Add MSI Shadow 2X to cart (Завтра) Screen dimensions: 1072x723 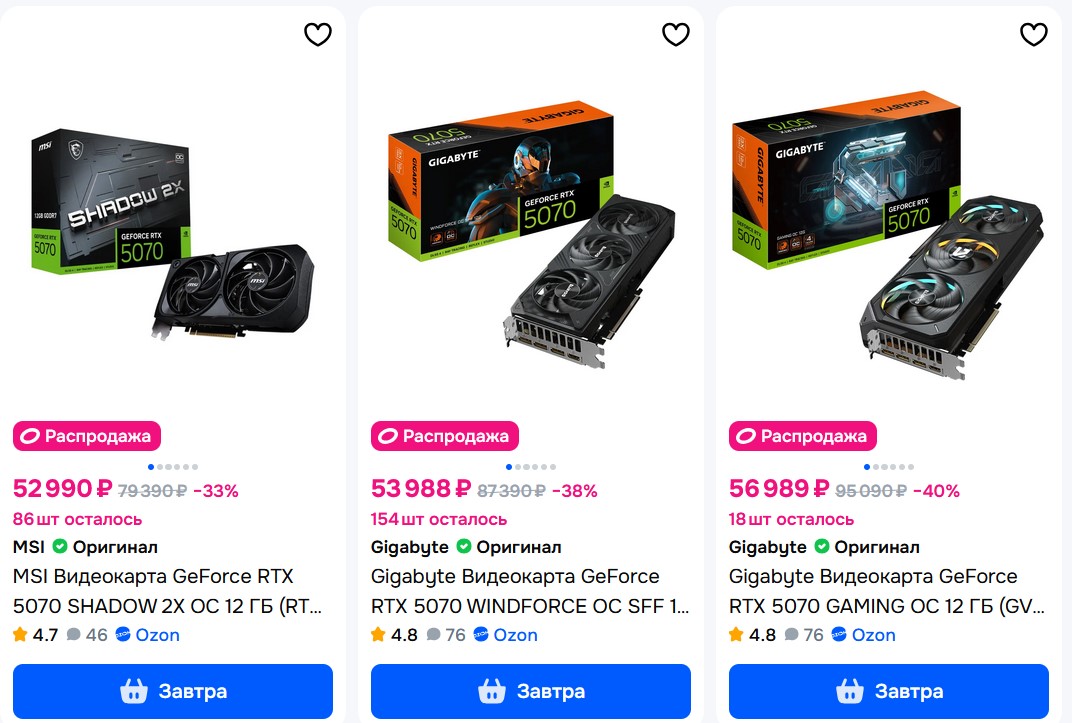(173, 691)
